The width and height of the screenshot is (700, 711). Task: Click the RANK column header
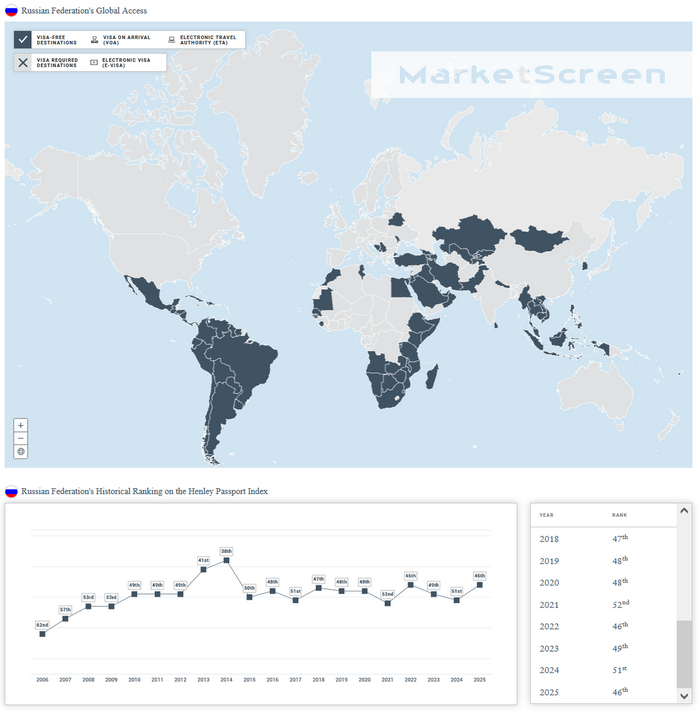(620, 515)
